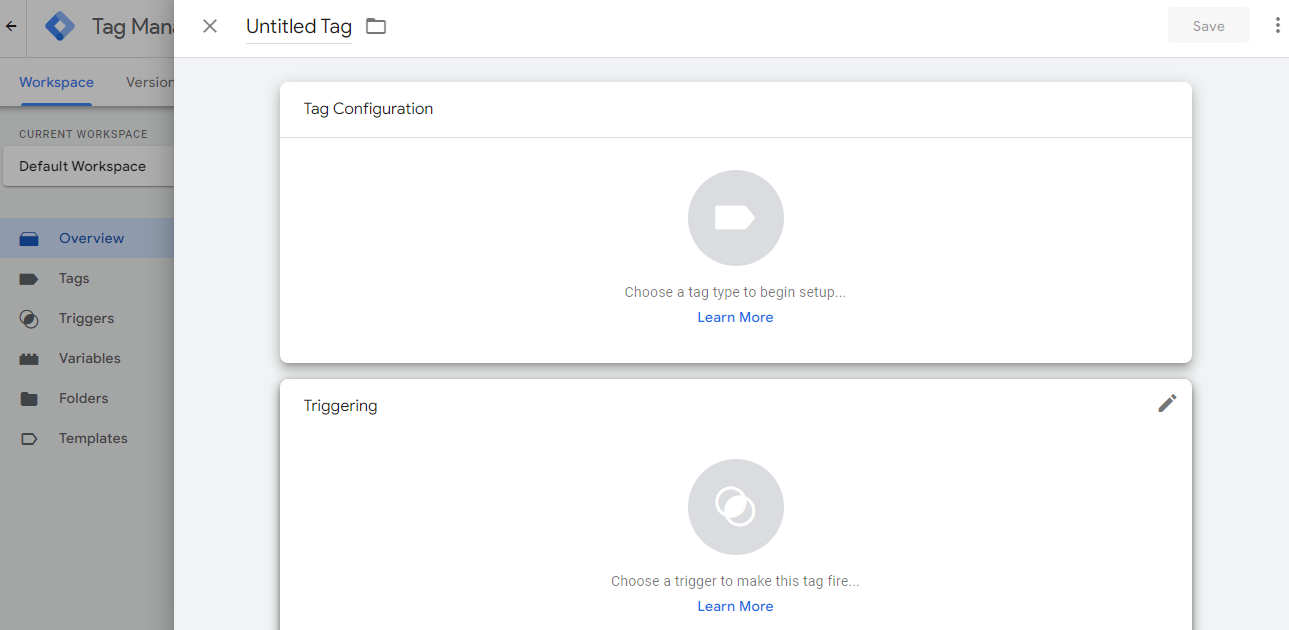Open Templates in the left navigation
This screenshot has width=1289, height=630.
pos(93,438)
